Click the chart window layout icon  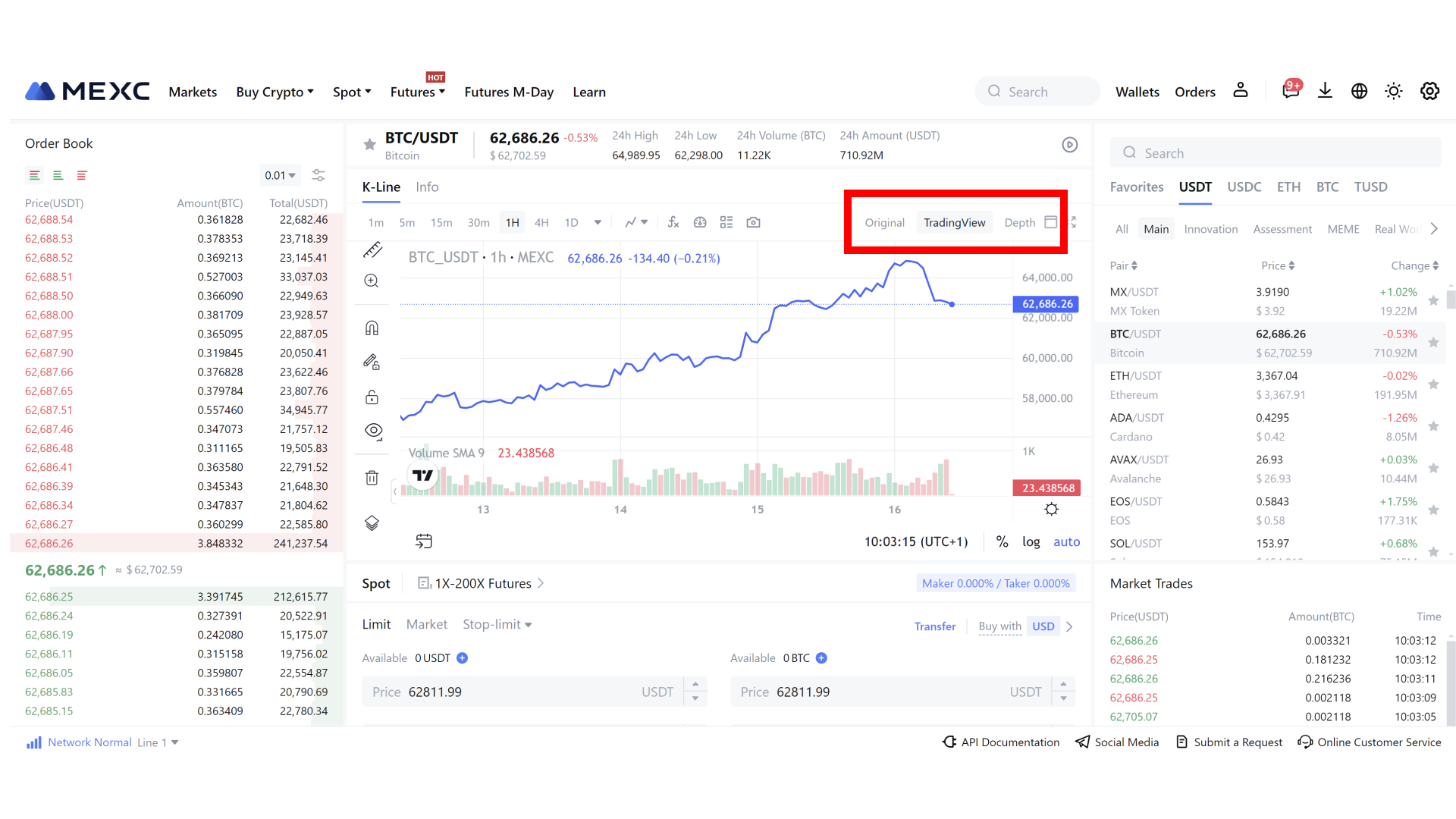coord(1051,222)
